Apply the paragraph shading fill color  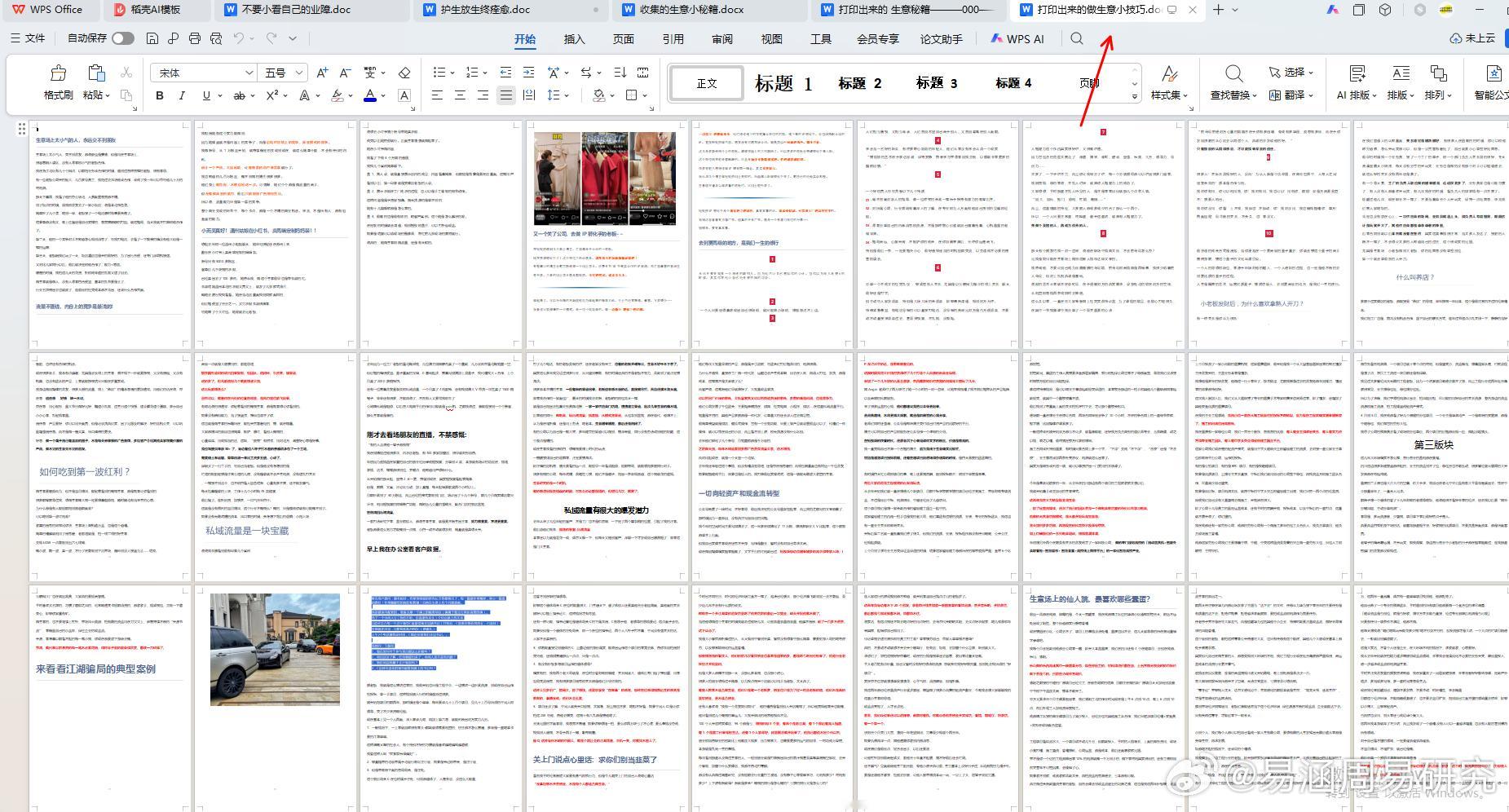[x=599, y=95]
